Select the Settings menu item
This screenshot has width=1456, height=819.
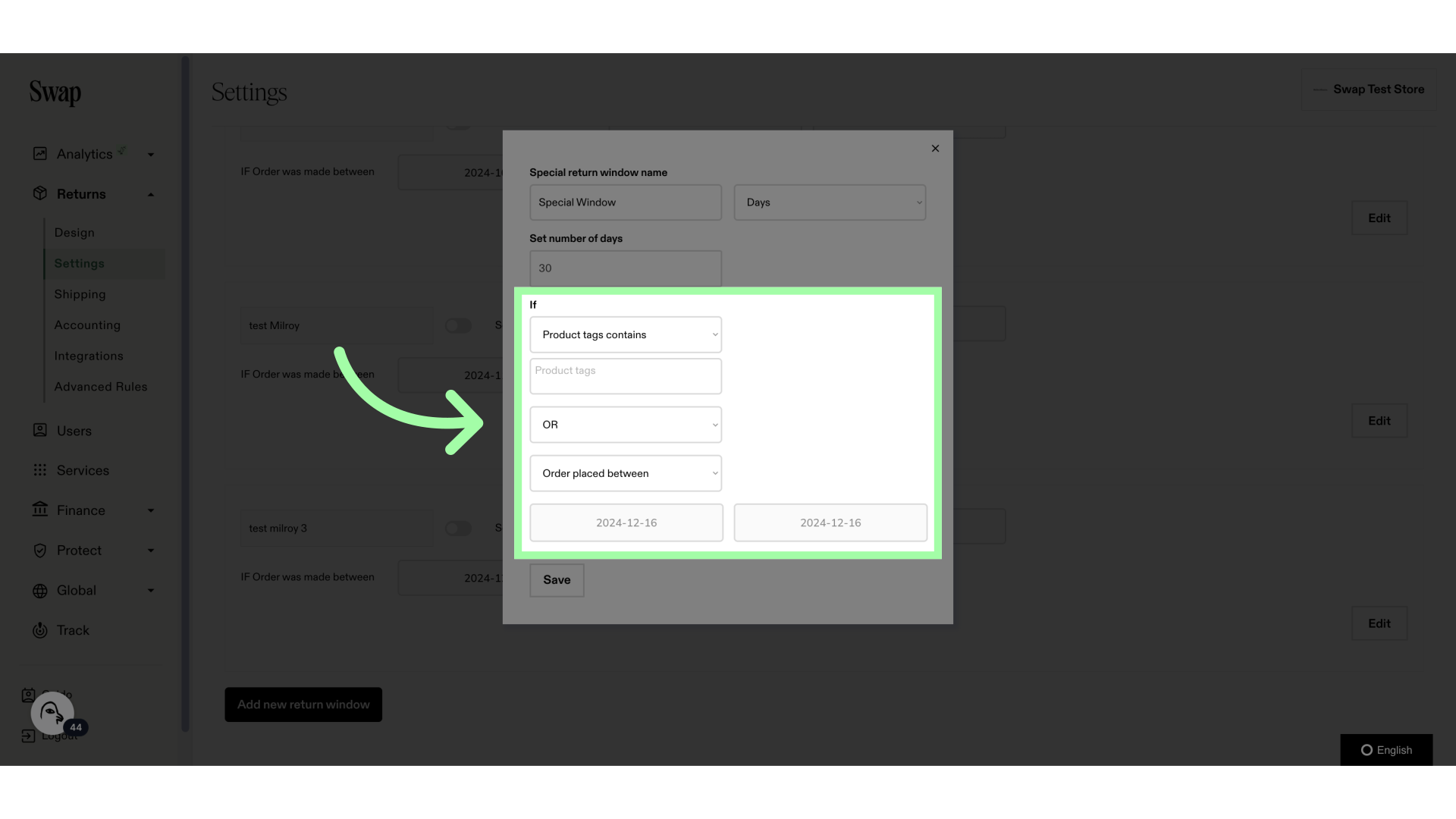(80, 263)
